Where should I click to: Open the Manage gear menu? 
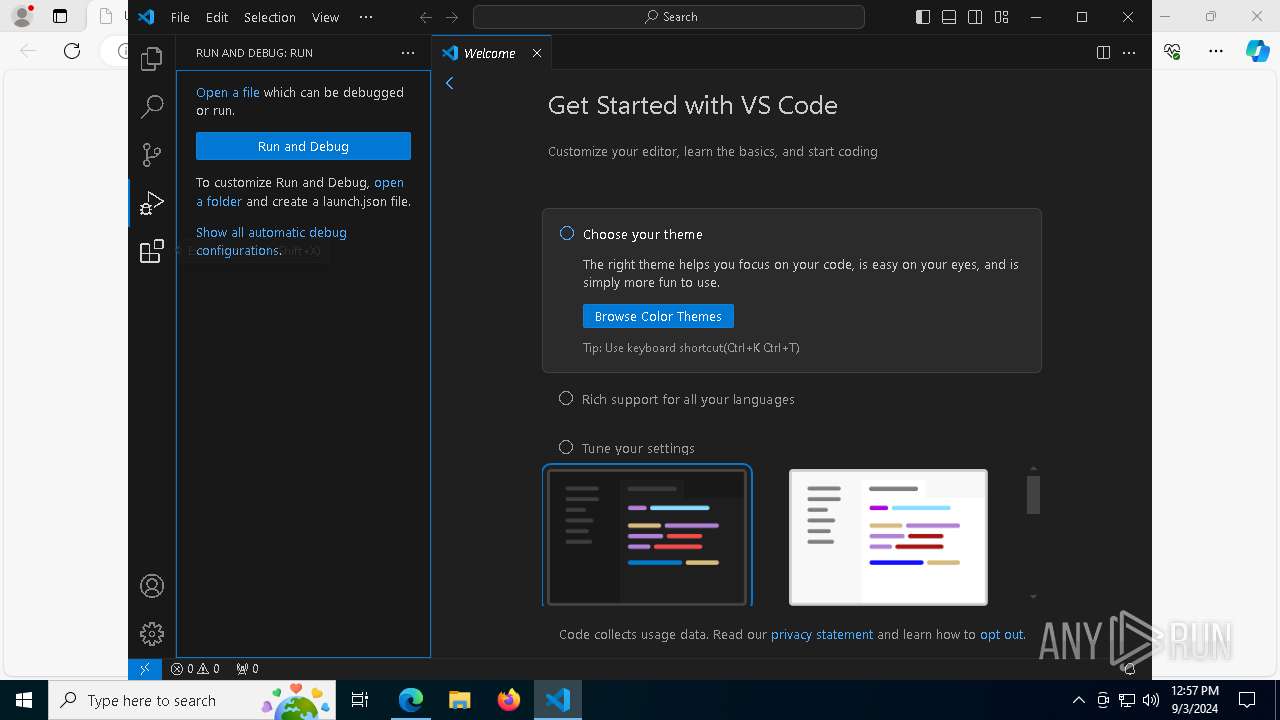(x=152, y=634)
